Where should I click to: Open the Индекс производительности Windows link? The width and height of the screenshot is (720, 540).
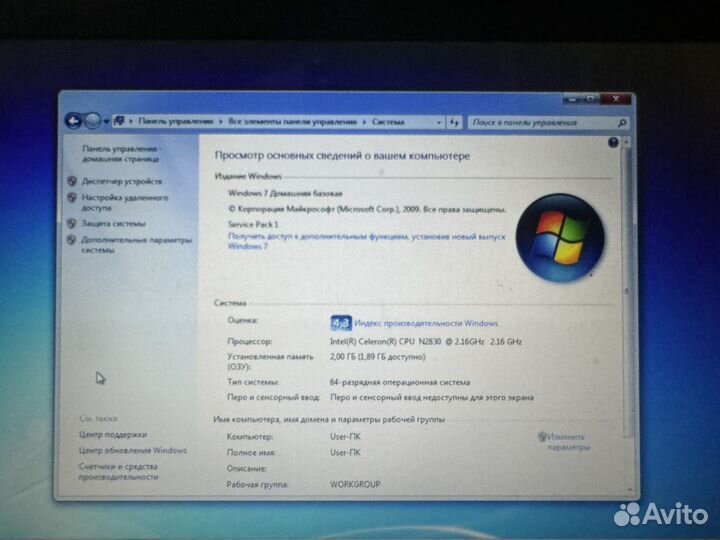[426, 323]
